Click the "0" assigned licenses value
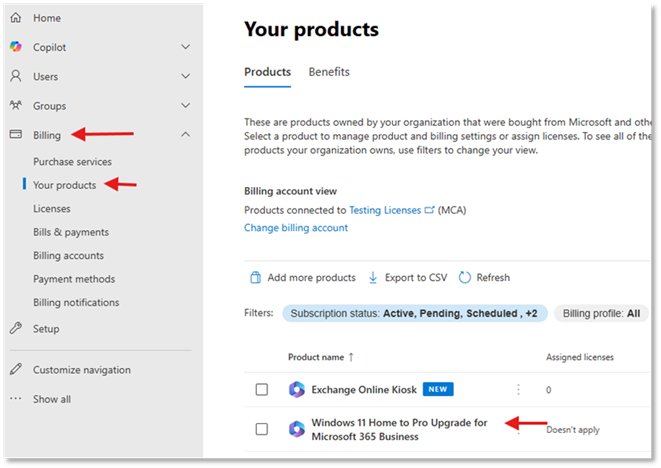661x468 pixels. (x=548, y=390)
